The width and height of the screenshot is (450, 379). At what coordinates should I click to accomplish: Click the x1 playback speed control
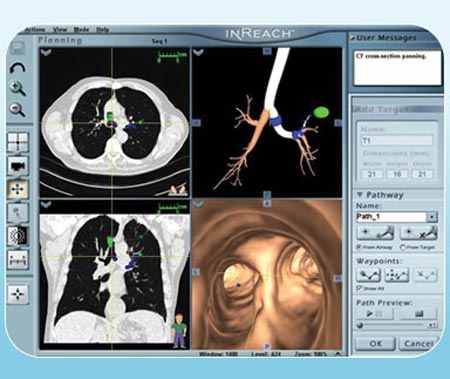click(x=433, y=325)
